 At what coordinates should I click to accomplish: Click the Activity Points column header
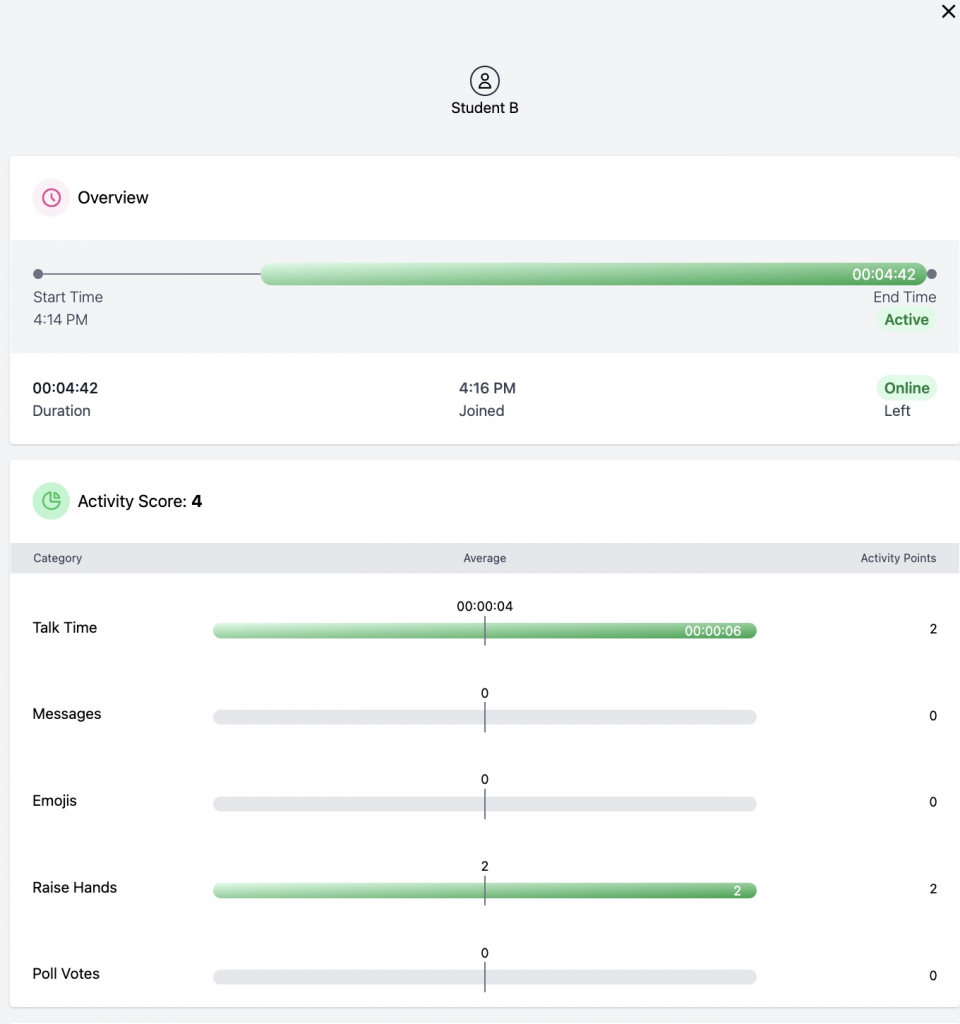coord(898,558)
